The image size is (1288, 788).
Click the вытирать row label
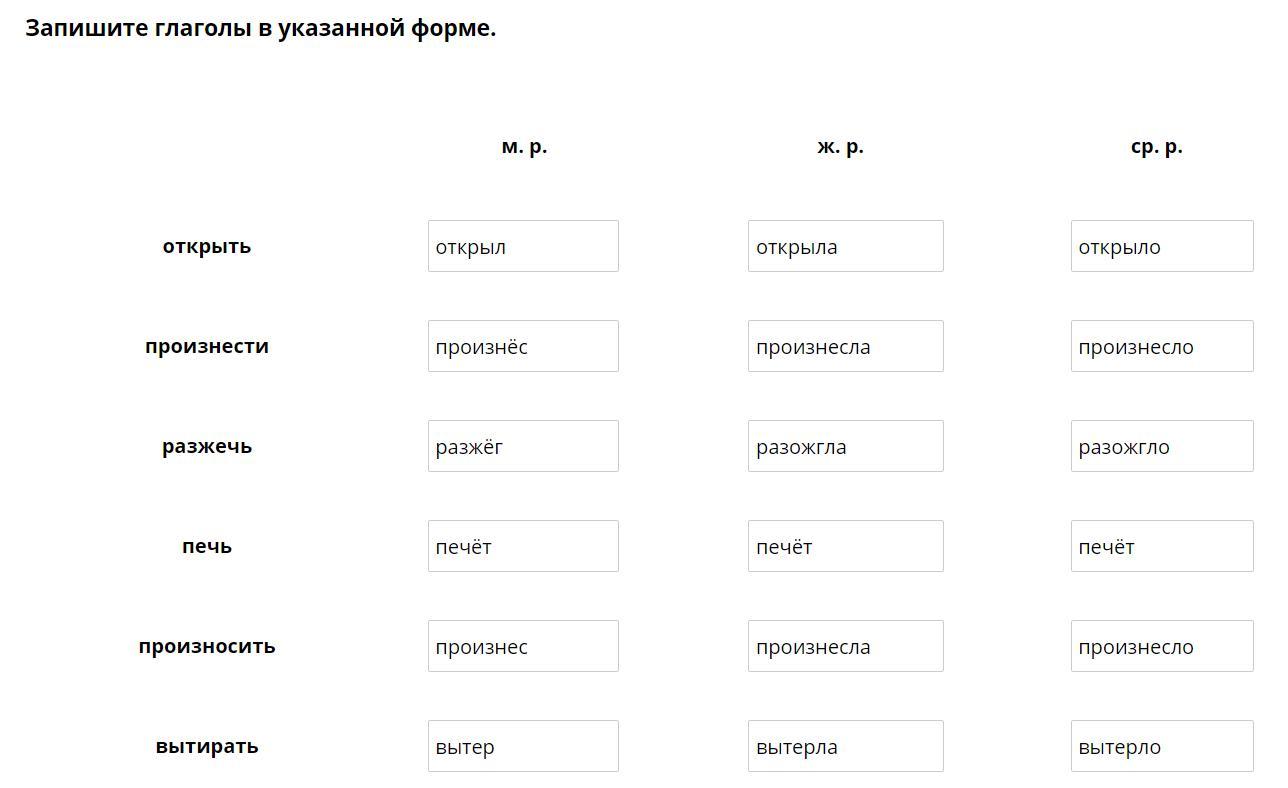[207, 746]
